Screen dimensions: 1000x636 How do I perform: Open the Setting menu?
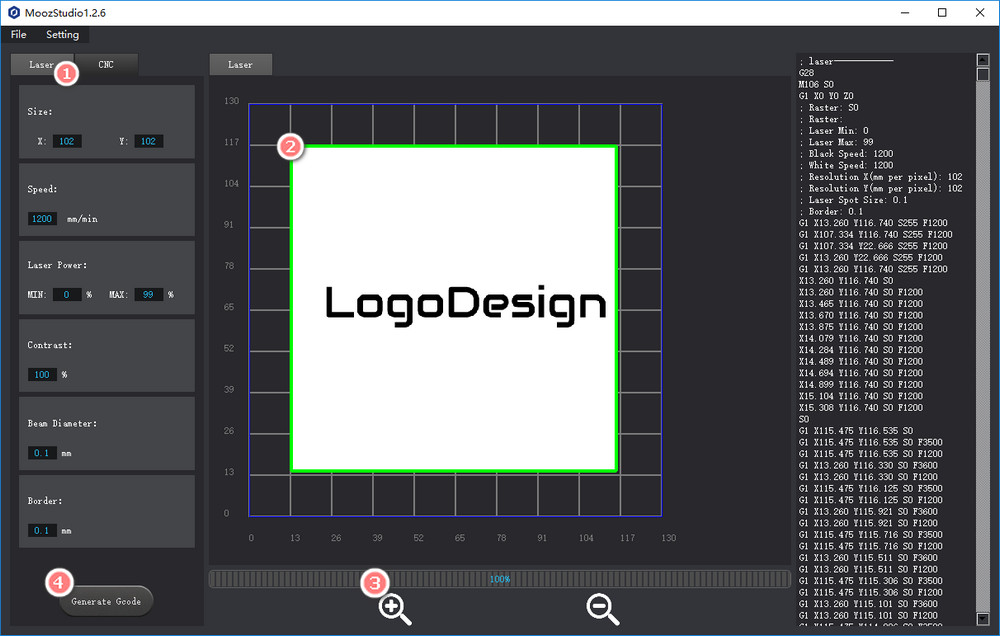pyautogui.click(x=61, y=34)
